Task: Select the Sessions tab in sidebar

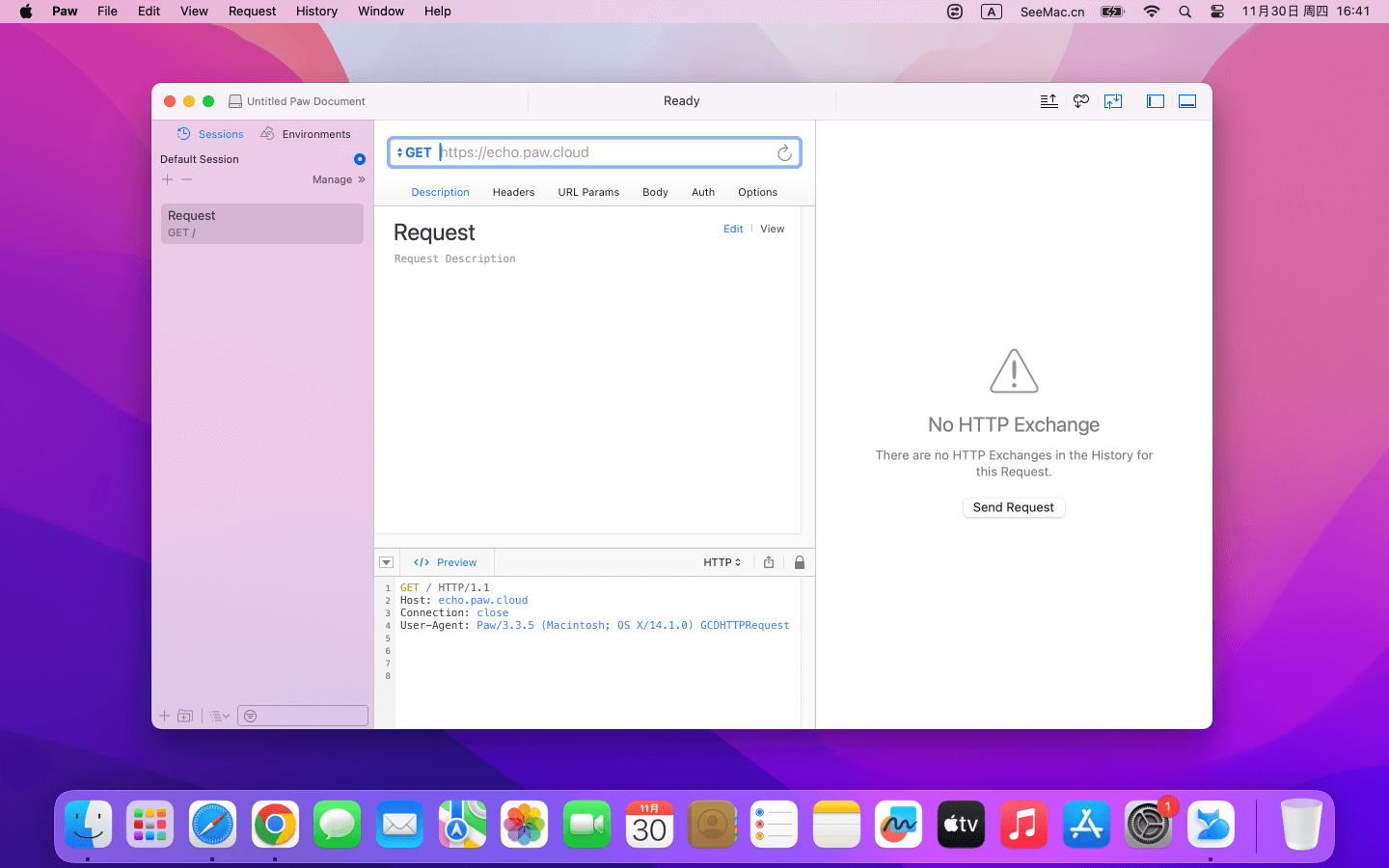Action: pos(210,134)
